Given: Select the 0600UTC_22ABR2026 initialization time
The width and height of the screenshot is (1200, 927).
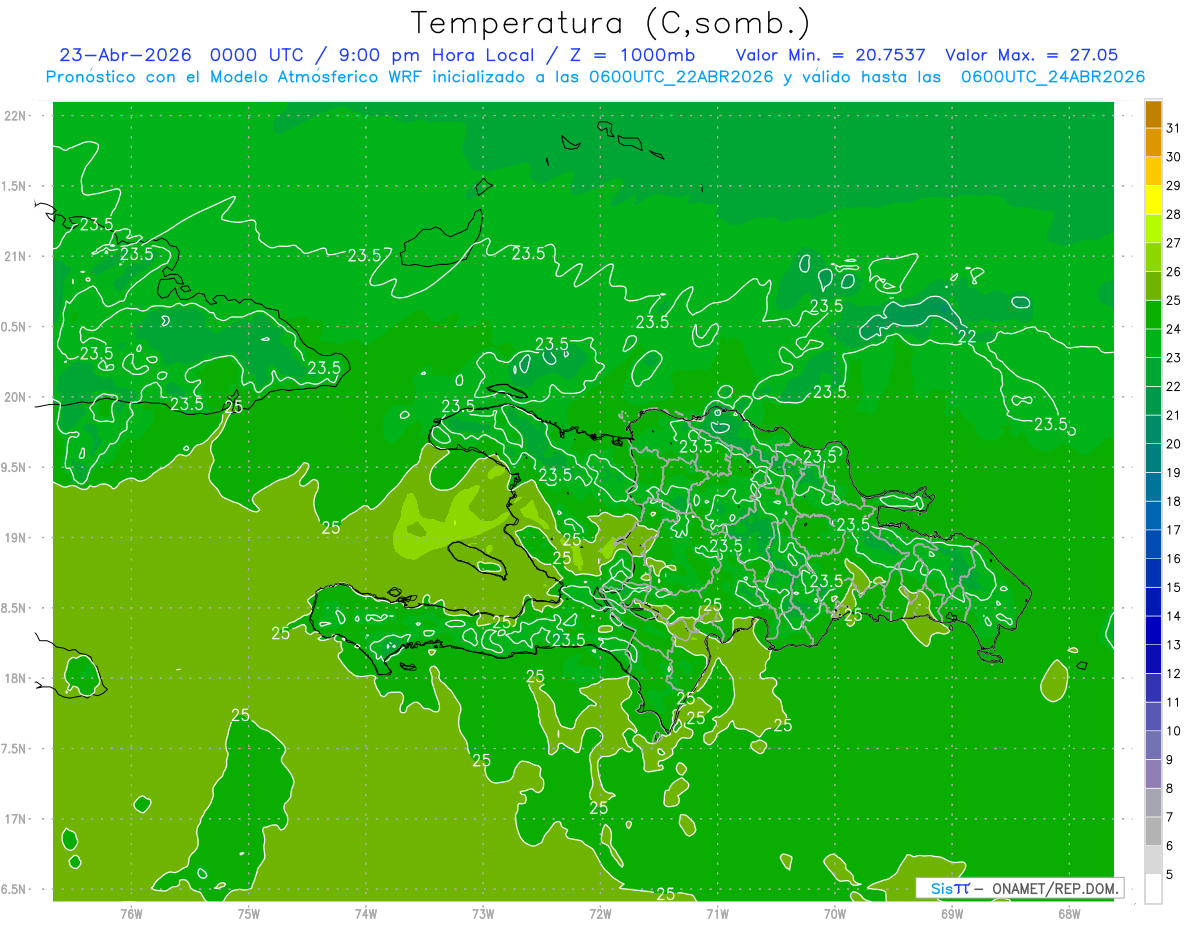Looking at the screenshot, I should point(682,77).
